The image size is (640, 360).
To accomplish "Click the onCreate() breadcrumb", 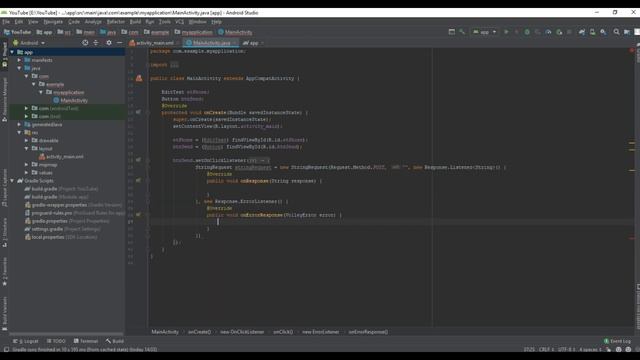I will tap(199, 332).
